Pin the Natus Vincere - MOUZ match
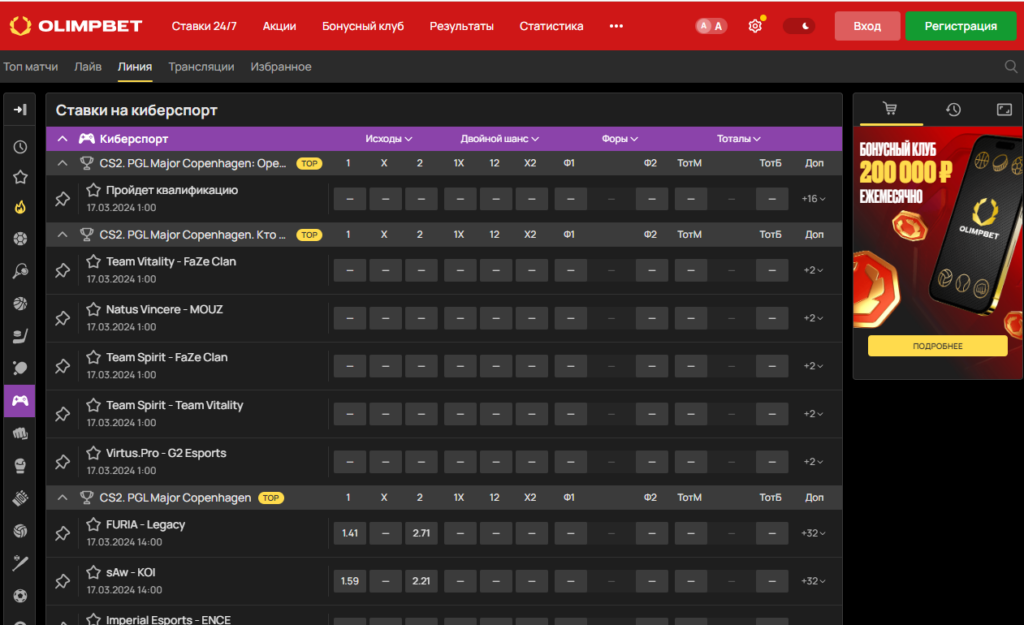This screenshot has height=625, width=1024. click(62, 318)
